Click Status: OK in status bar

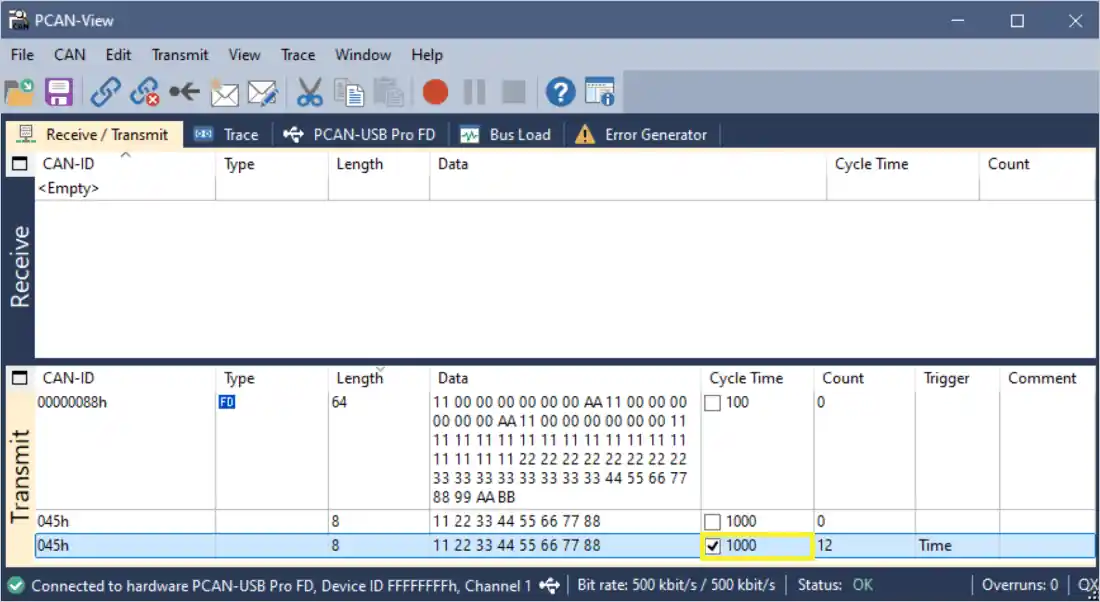tap(836, 585)
